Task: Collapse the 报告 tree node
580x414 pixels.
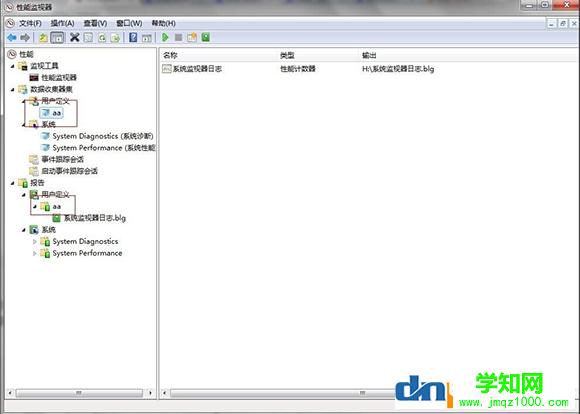Action: tap(13, 183)
